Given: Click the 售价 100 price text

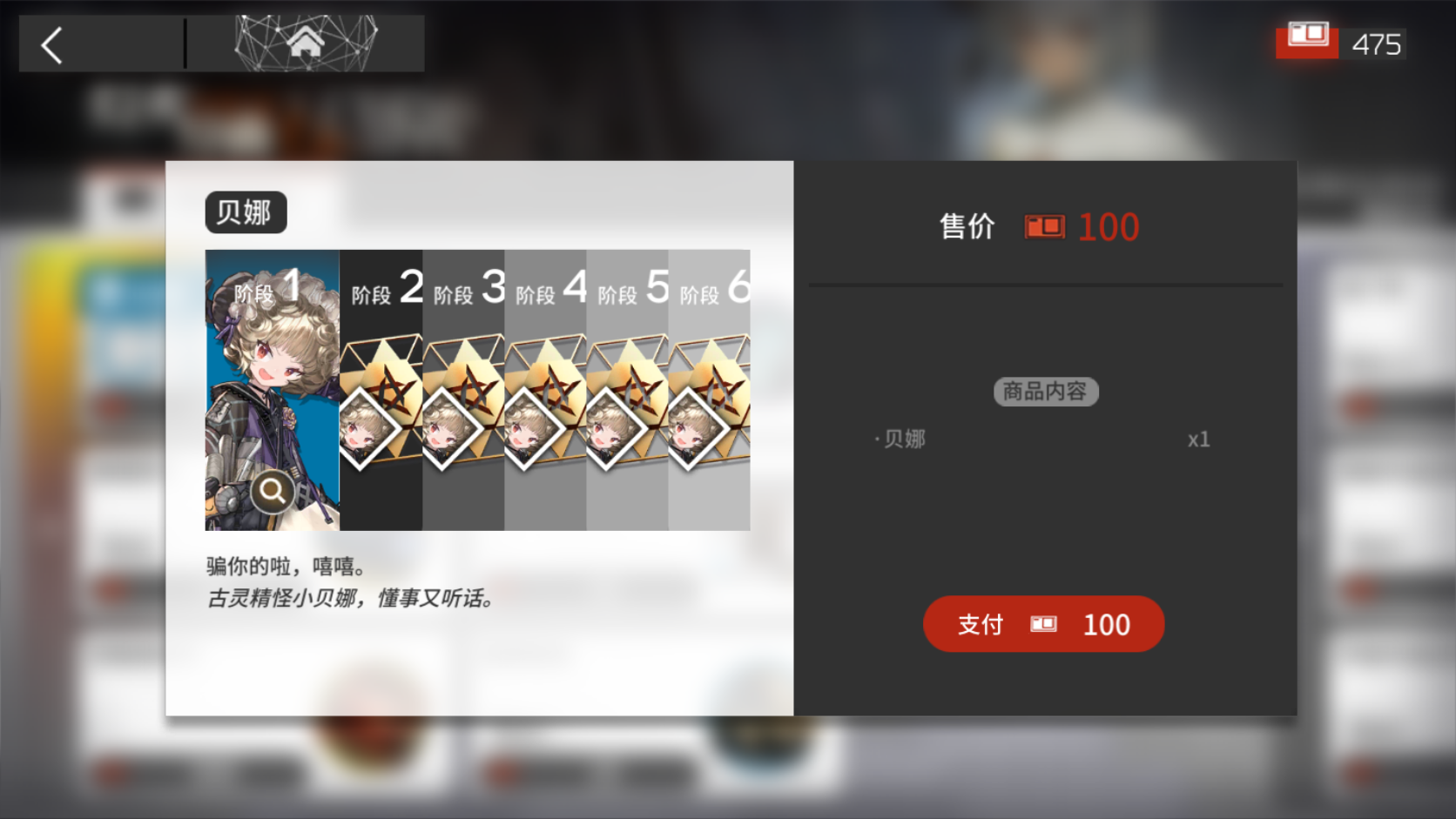Looking at the screenshot, I should [x=1039, y=227].
